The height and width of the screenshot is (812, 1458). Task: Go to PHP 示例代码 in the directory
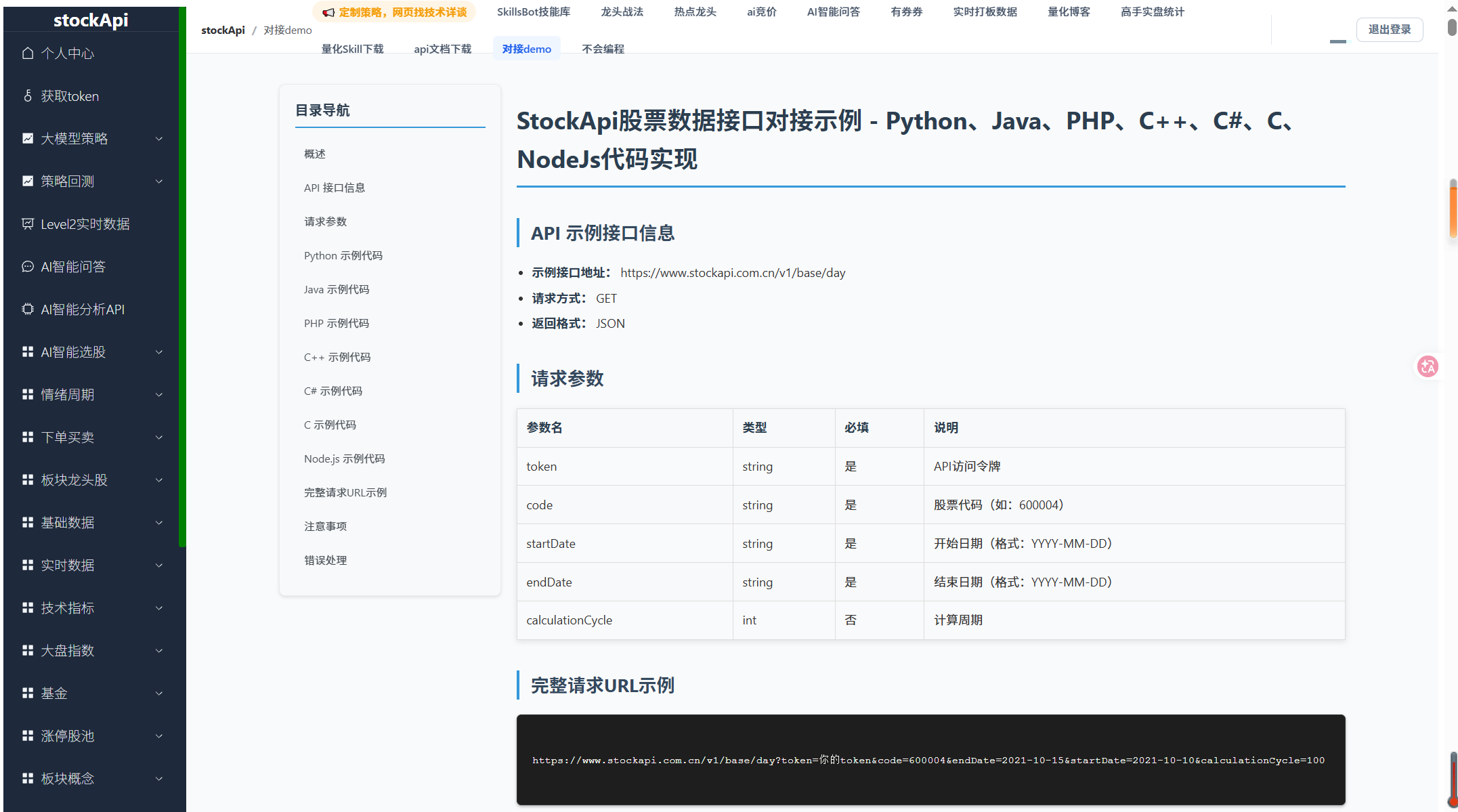337,323
